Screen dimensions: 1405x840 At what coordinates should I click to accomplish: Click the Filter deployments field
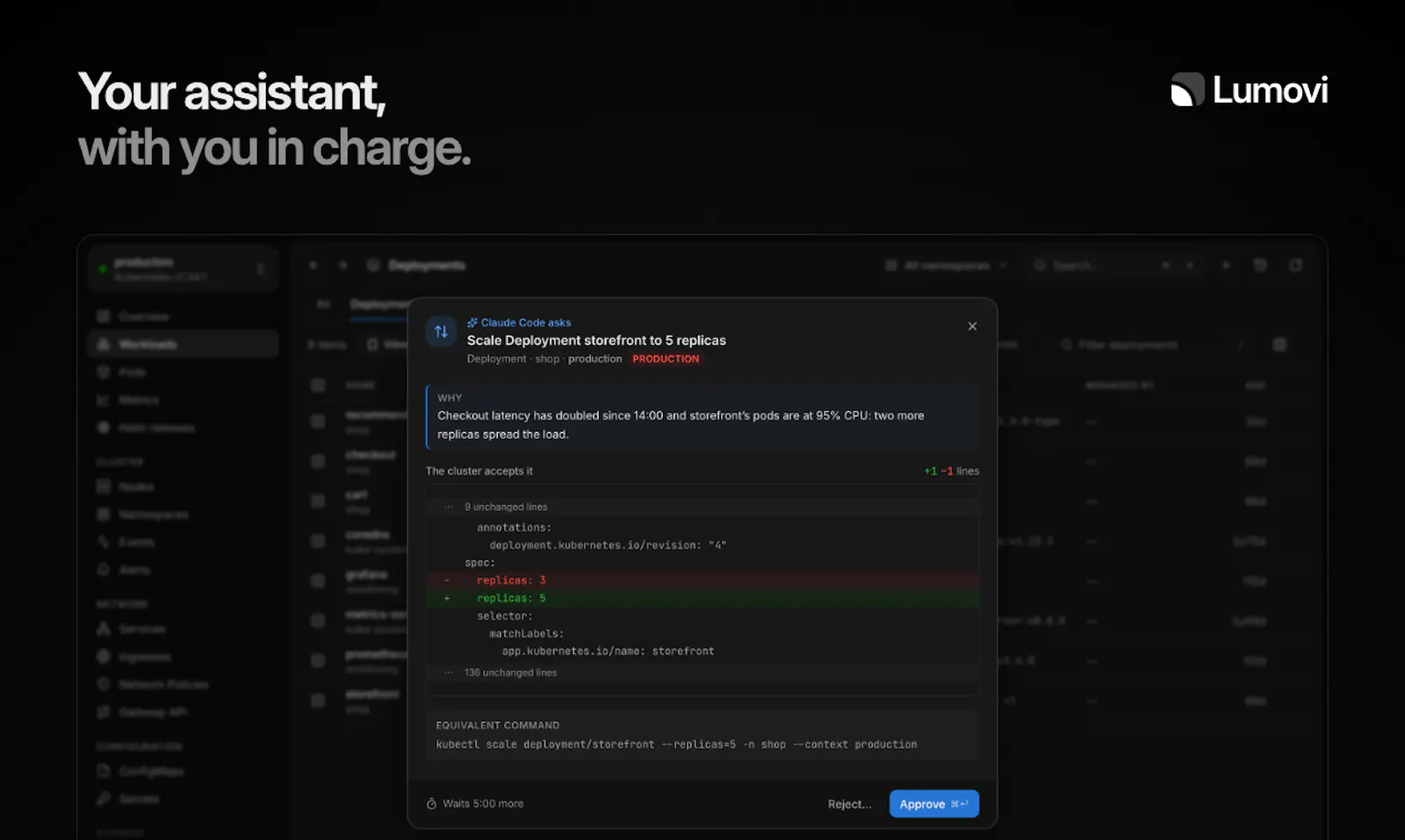tap(1142, 345)
